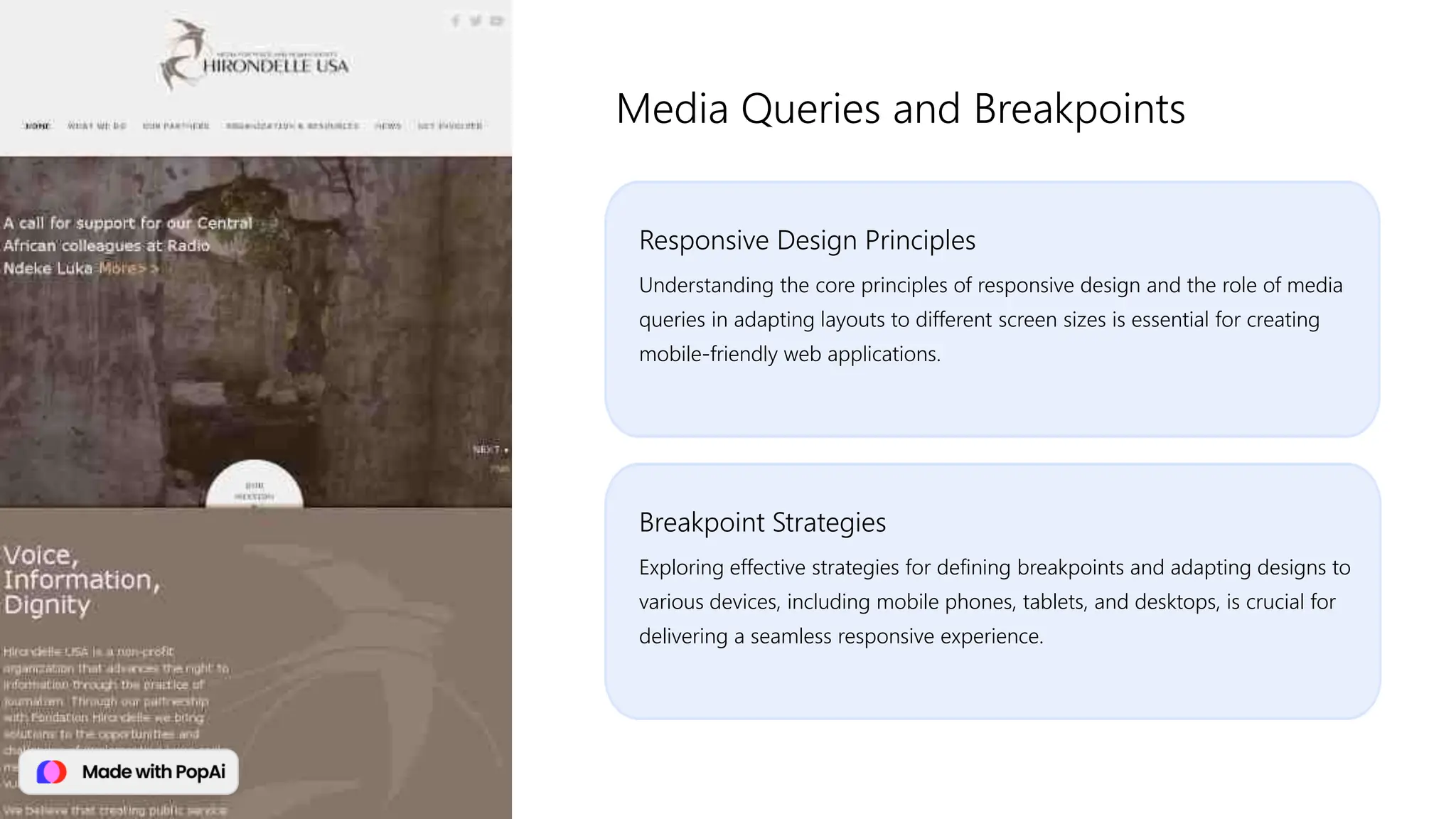
Task: Open the What We Do menu
Action: pyautogui.click(x=97, y=126)
